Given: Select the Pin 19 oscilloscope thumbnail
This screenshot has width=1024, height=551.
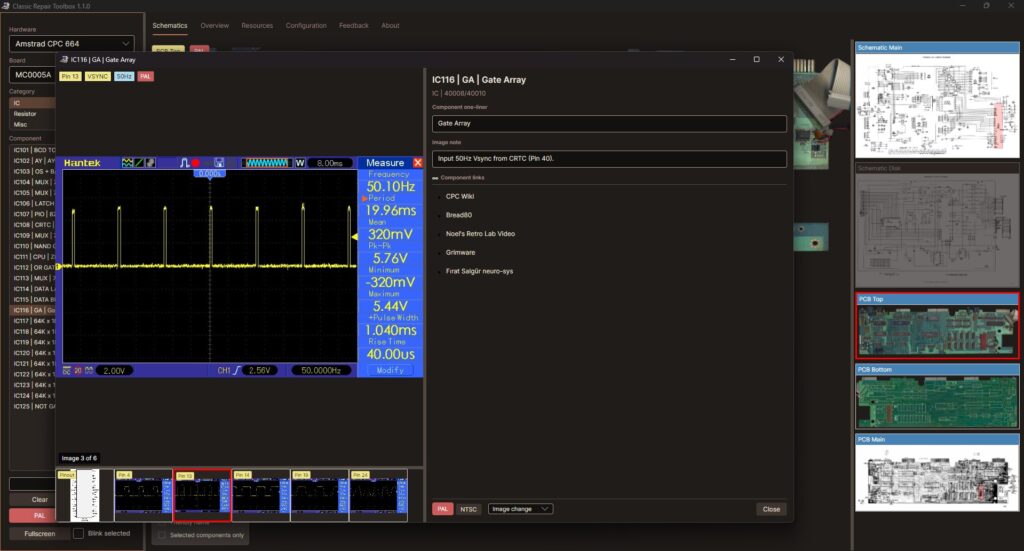Looking at the screenshot, I should pyautogui.click(x=319, y=496).
